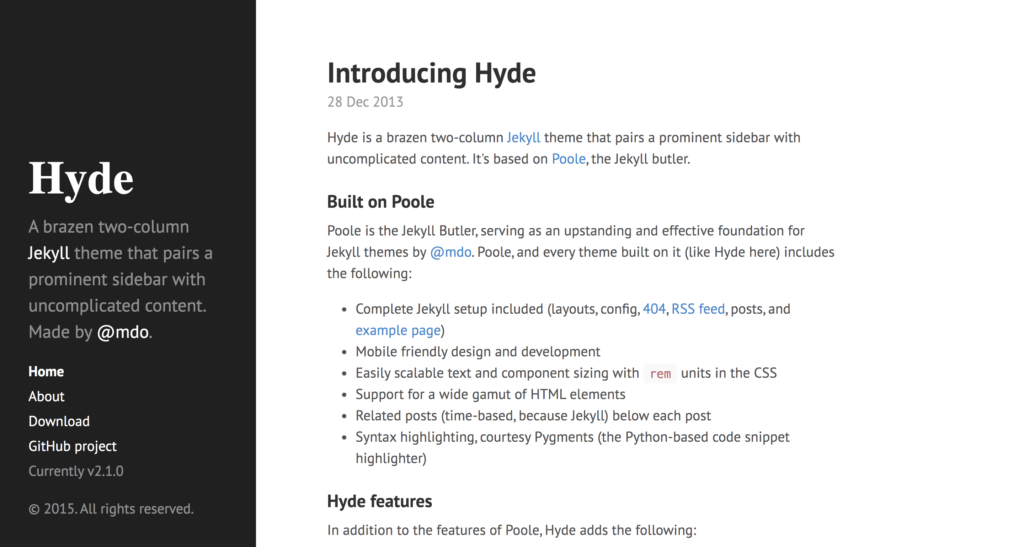
Task: Click the rem code snippet
Action: (x=660, y=373)
